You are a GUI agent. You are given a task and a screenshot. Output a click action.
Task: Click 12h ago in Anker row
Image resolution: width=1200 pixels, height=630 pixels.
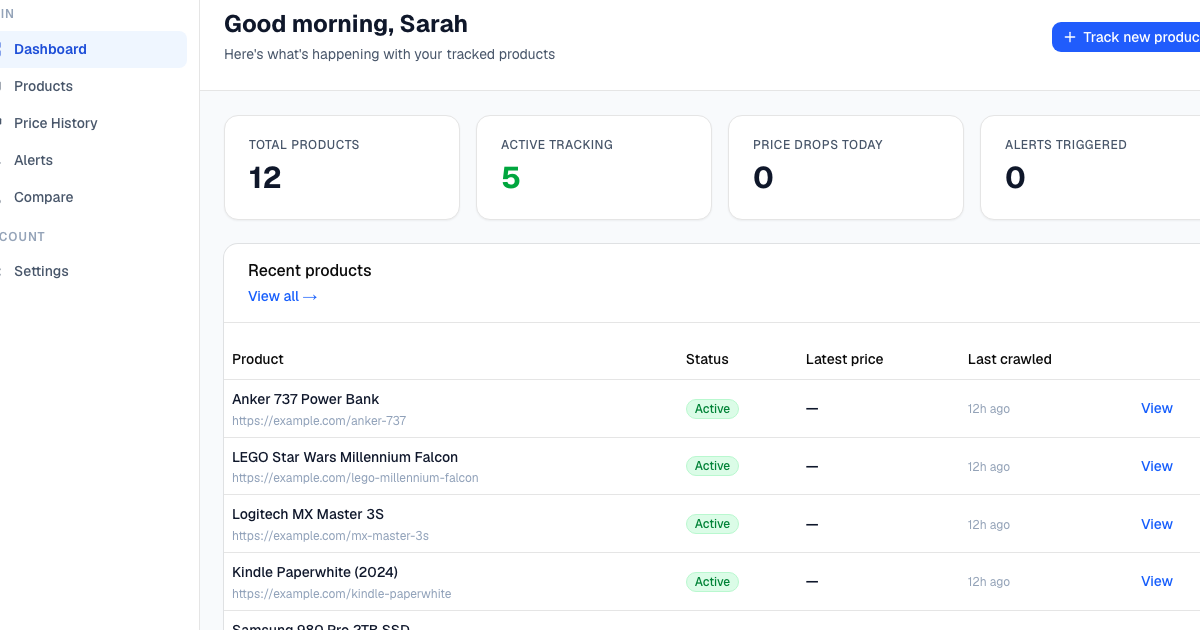(x=988, y=409)
